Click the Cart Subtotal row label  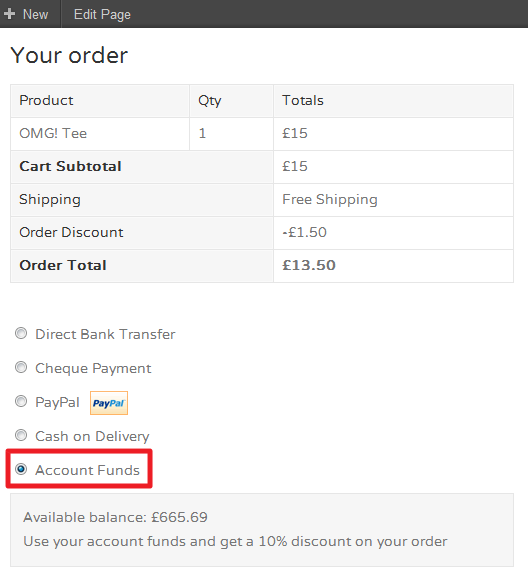70,166
